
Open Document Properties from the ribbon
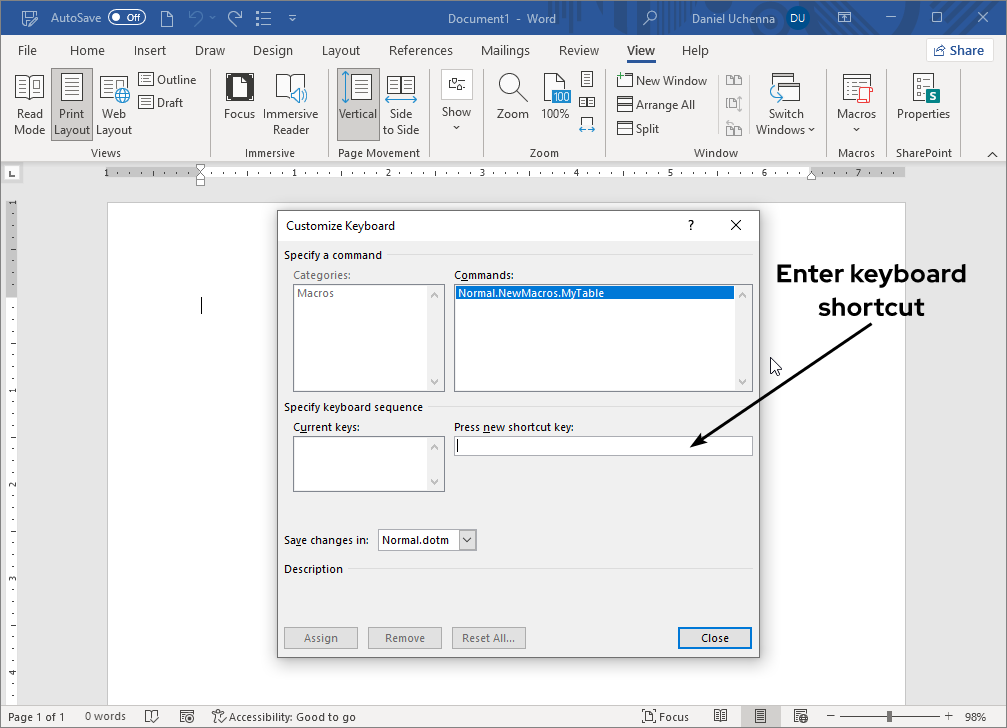tap(922, 103)
